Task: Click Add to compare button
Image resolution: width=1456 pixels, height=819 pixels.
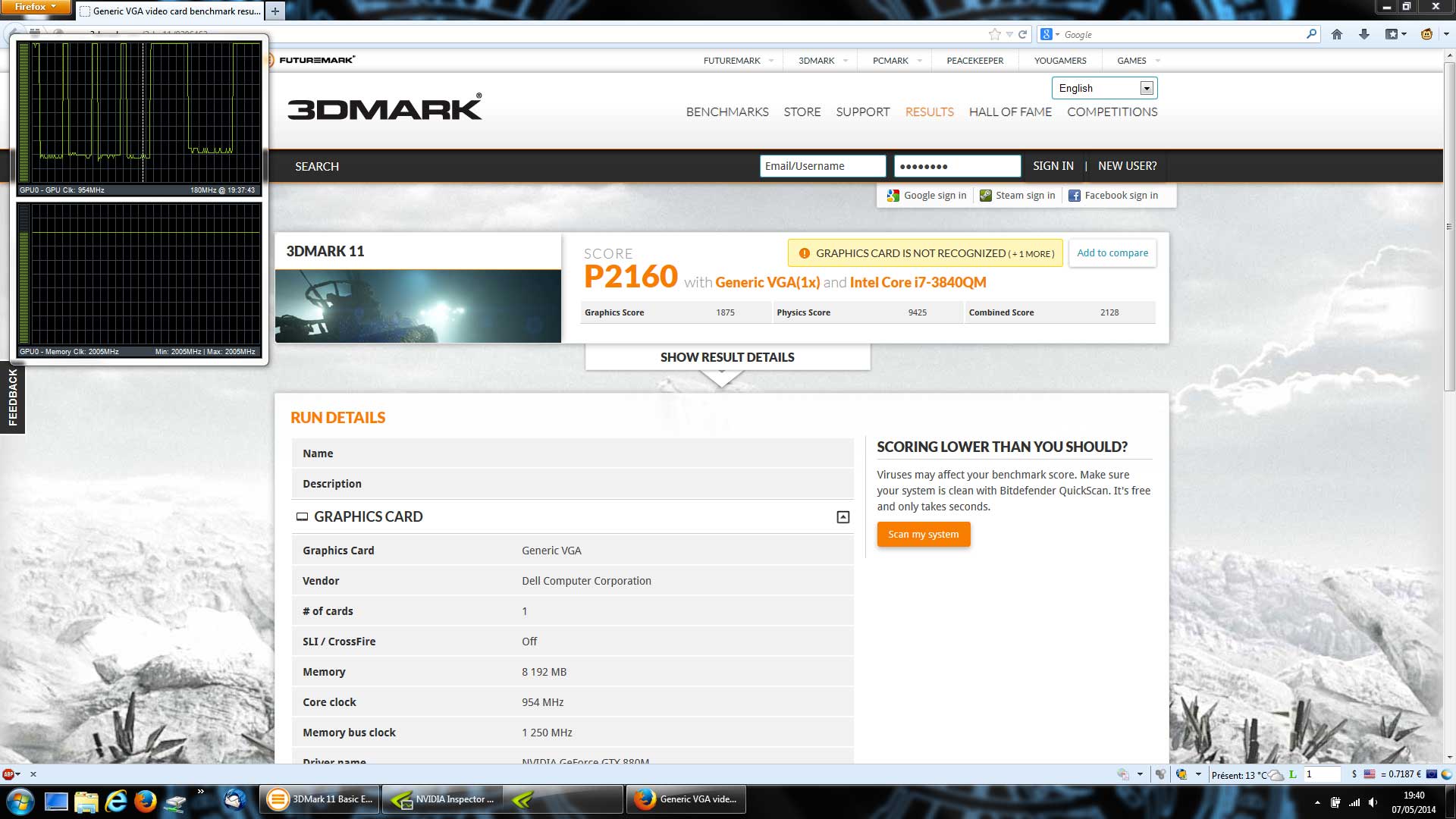Action: [x=1112, y=253]
